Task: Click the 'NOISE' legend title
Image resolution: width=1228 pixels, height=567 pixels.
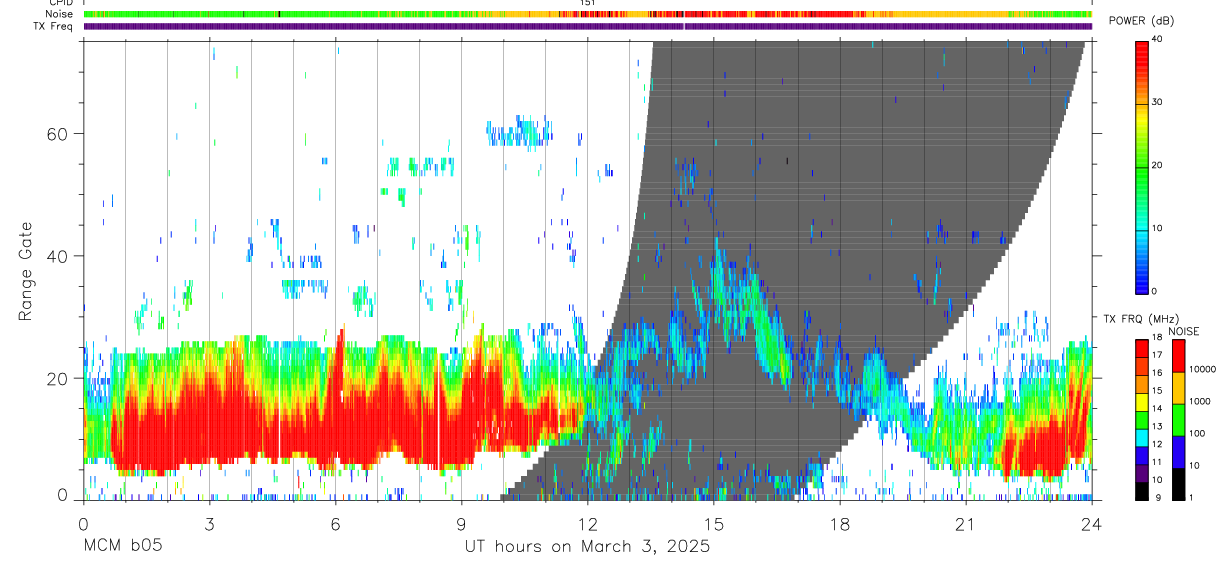Action: tap(1183, 331)
